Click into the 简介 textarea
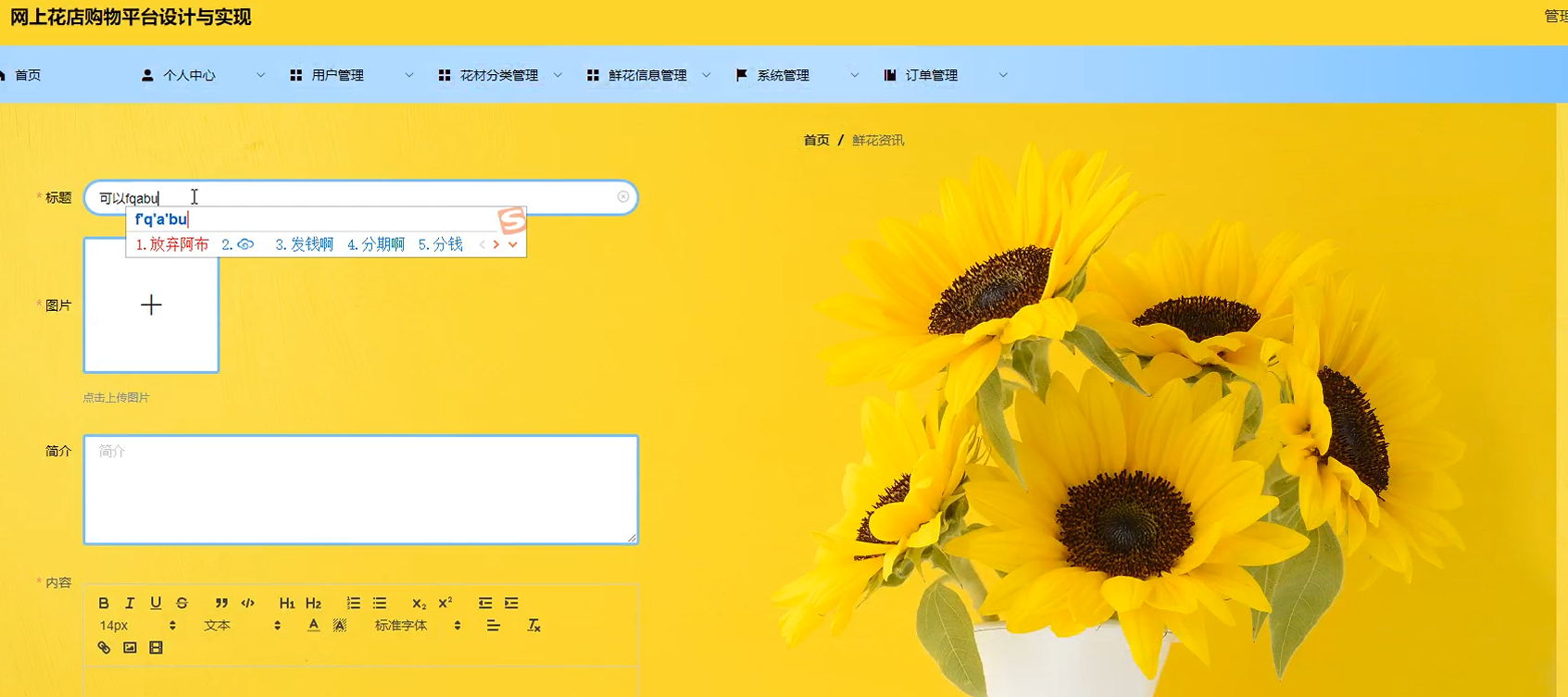1568x697 pixels. pyautogui.click(x=360, y=490)
